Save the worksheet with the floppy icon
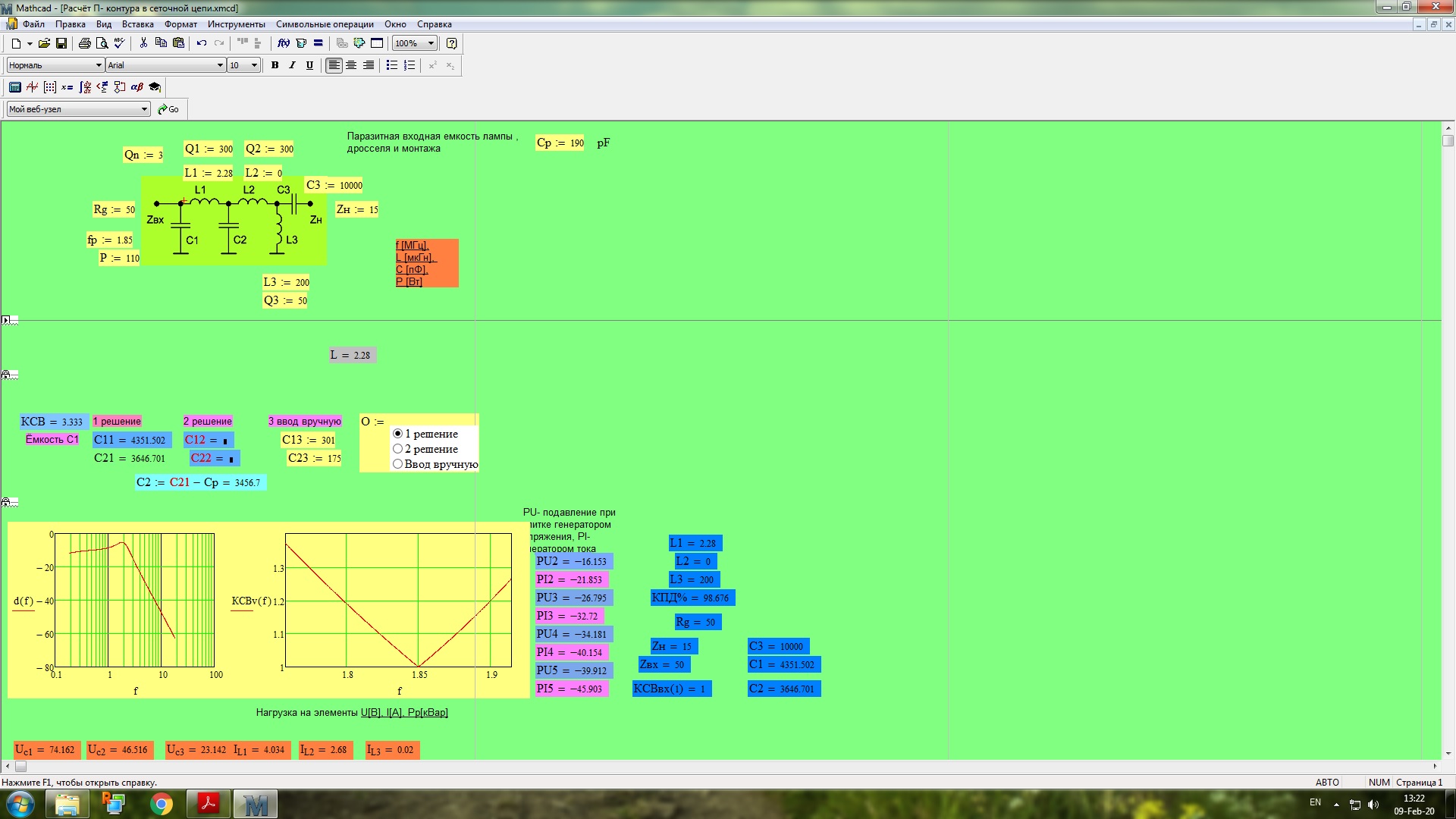Image resolution: width=1456 pixels, height=819 pixels. tap(61, 43)
